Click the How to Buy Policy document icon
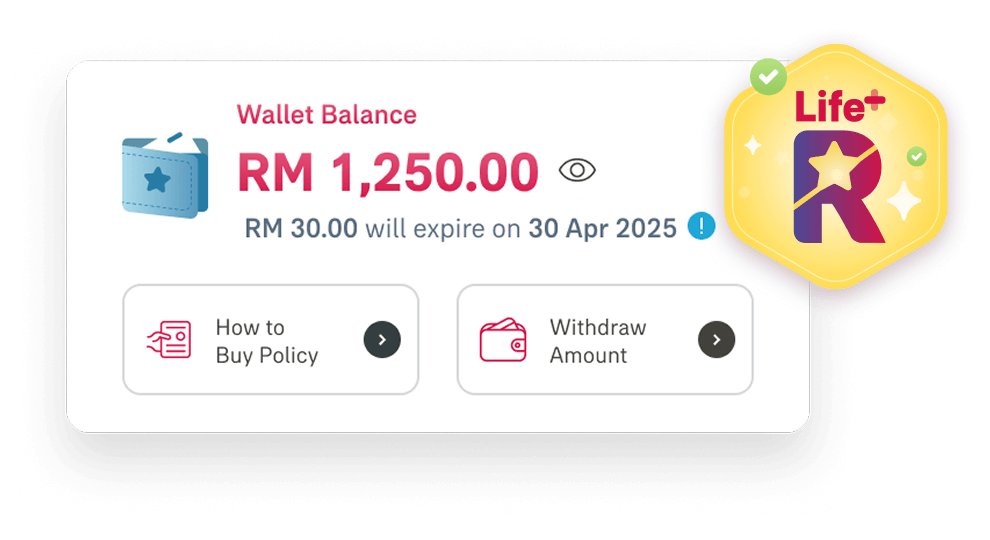This screenshot has width=990, height=540. 168,340
